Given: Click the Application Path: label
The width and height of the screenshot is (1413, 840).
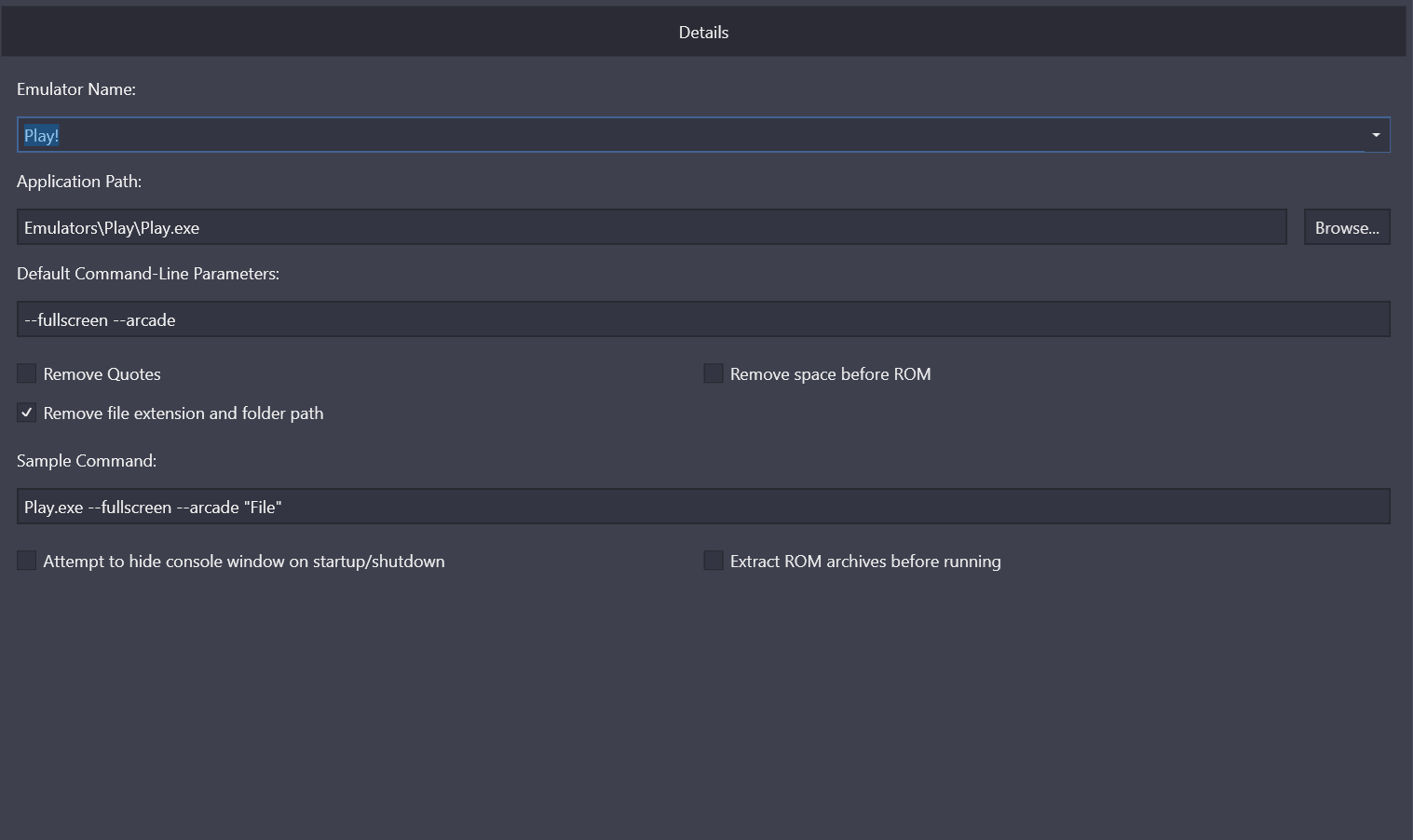Looking at the screenshot, I should tap(79, 182).
